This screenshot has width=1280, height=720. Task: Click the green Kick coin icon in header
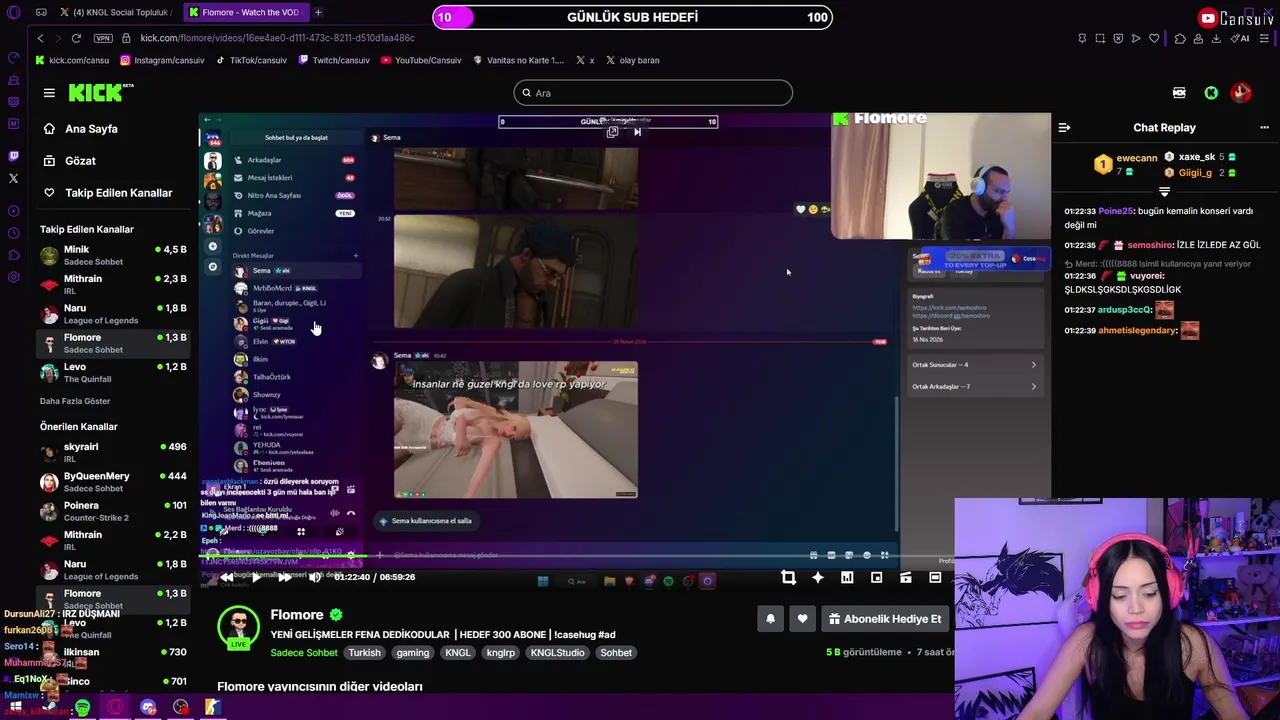[1211, 93]
